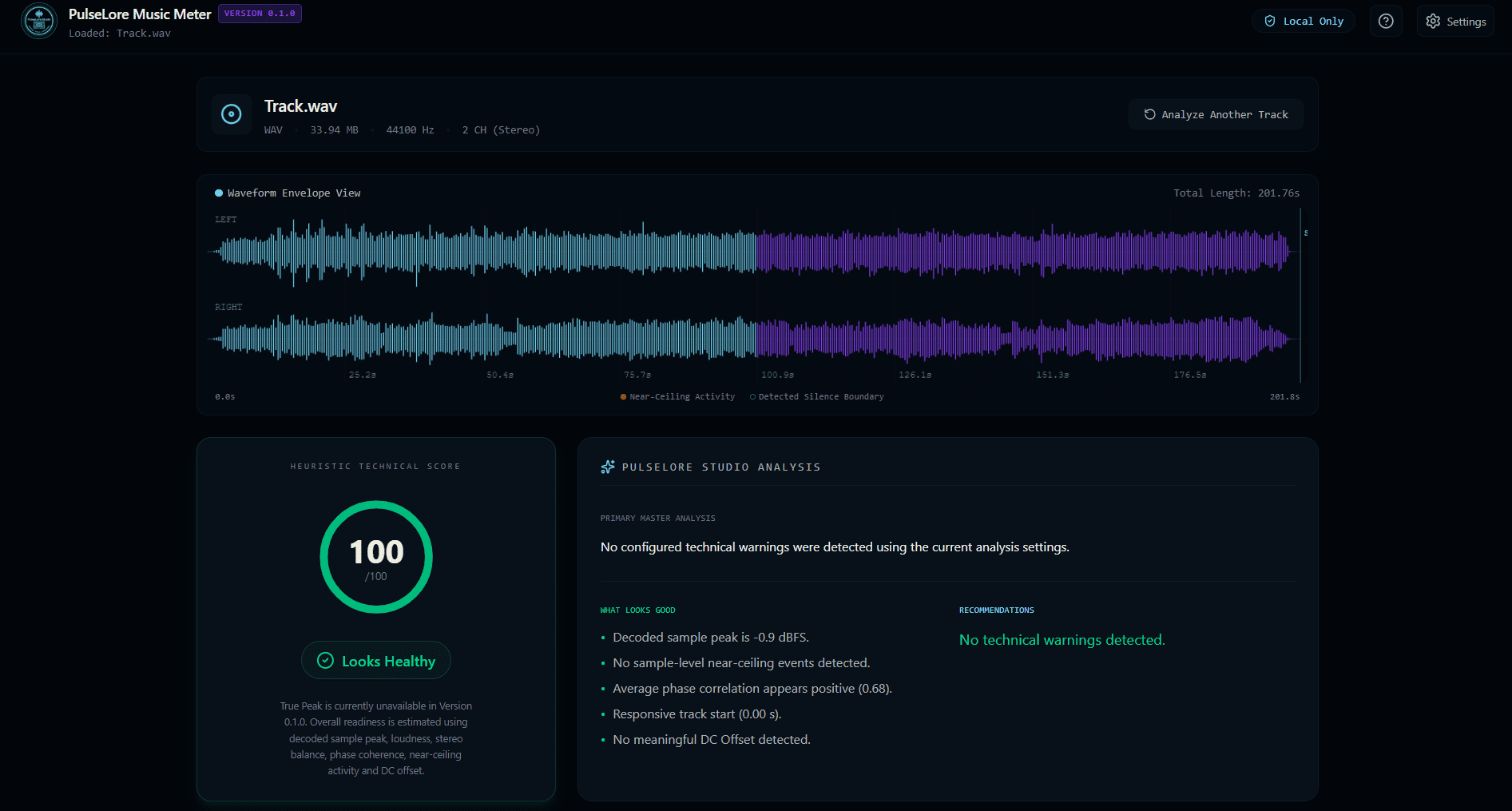Click the checkmark icon in Looks Healthy badge

click(325, 661)
